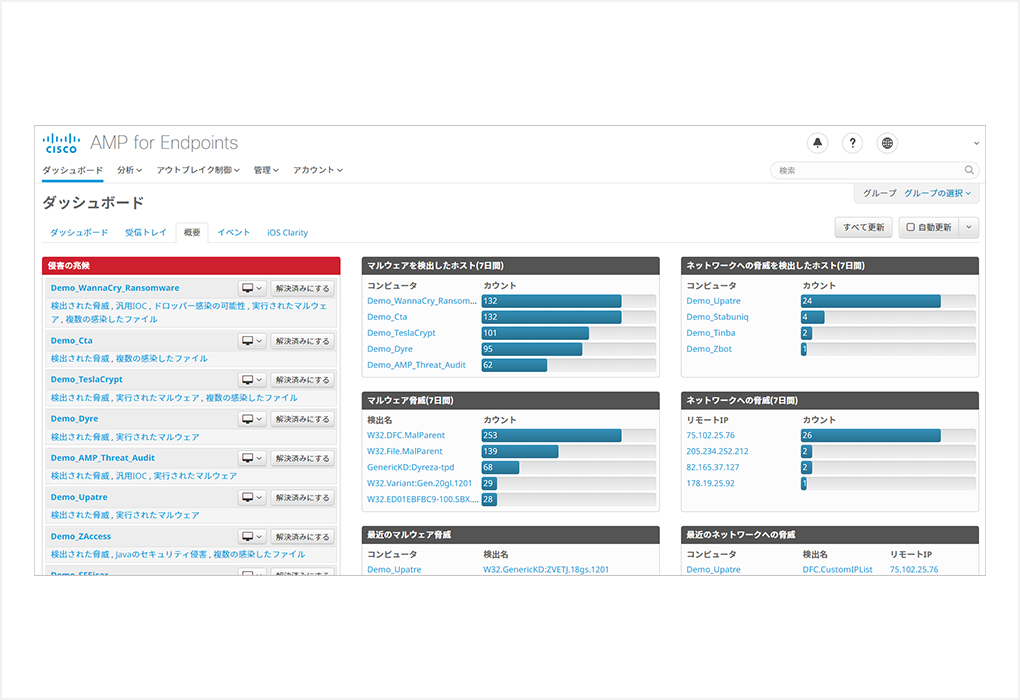
Task: Open GenericKD:Dyreza-tpd detection link
Action: click(410, 467)
